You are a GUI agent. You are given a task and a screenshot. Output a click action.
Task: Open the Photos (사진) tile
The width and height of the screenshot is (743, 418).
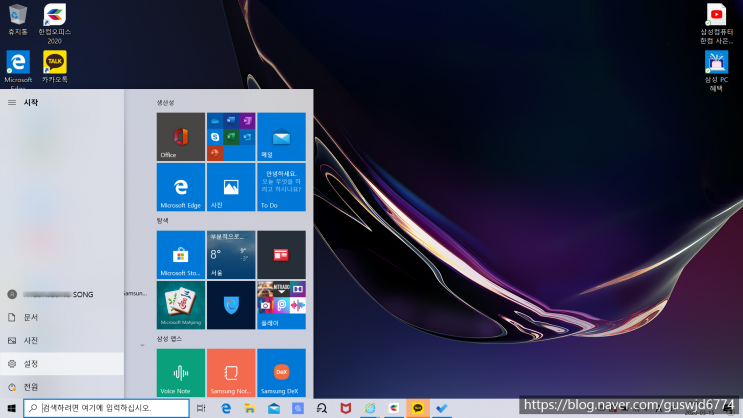(231, 187)
